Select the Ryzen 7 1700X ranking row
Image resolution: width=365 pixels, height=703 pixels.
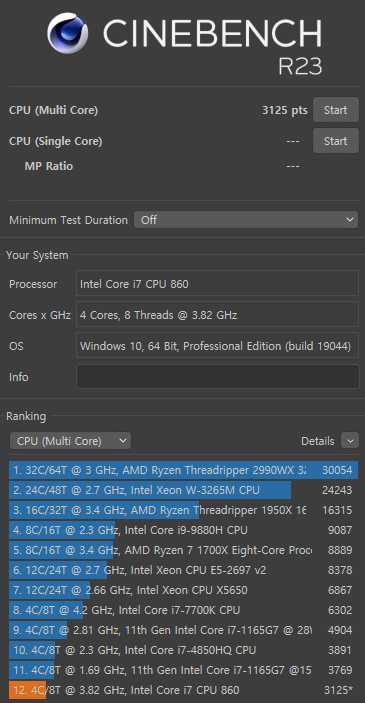(x=183, y=550)
